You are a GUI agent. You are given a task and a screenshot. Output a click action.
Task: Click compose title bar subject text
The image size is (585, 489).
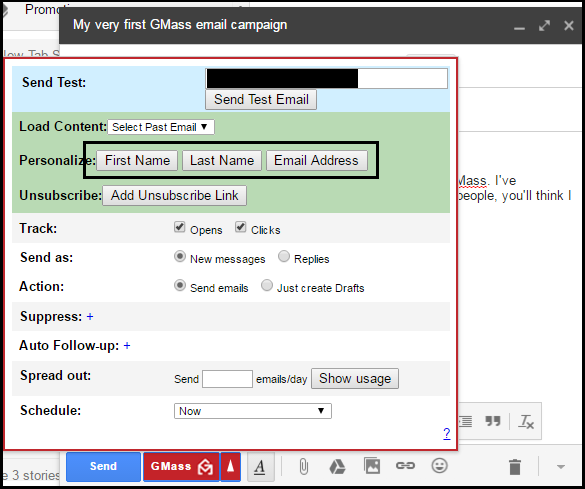[180, 25]
